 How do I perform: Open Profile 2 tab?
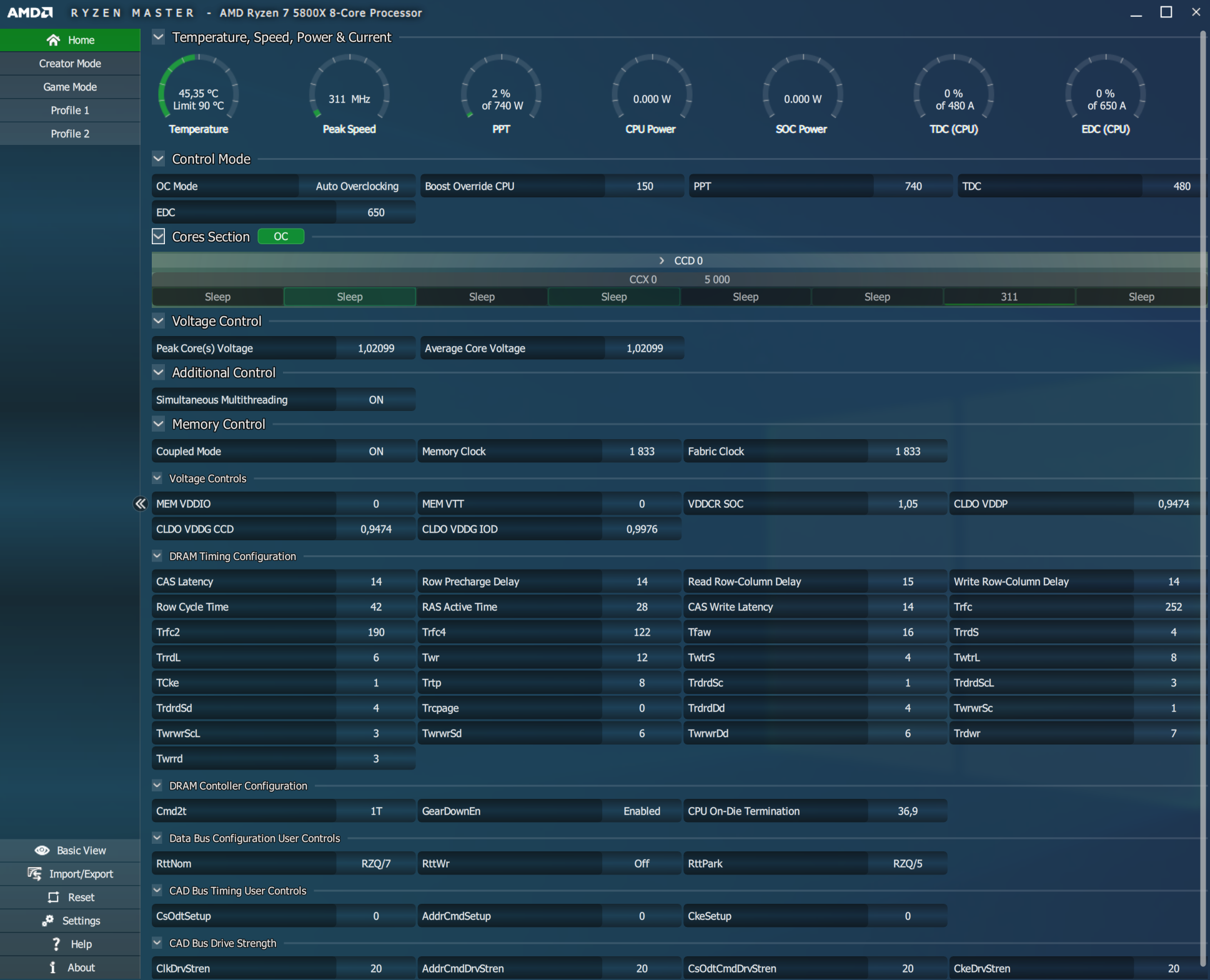coord(70,134)
